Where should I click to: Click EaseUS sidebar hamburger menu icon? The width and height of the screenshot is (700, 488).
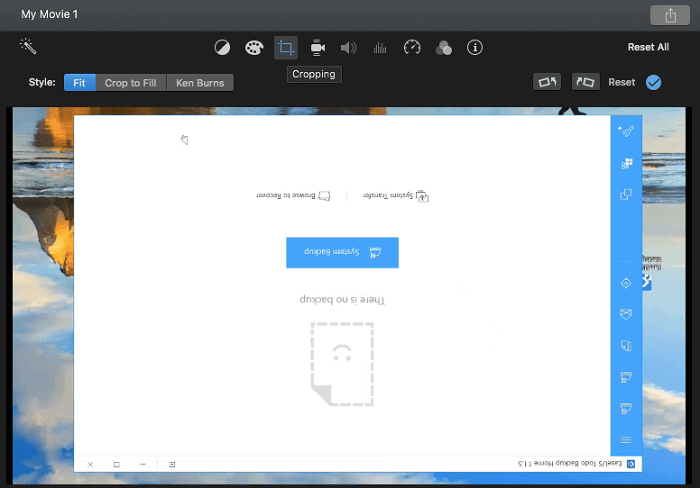pyautogui.click(x=626, y=440)
